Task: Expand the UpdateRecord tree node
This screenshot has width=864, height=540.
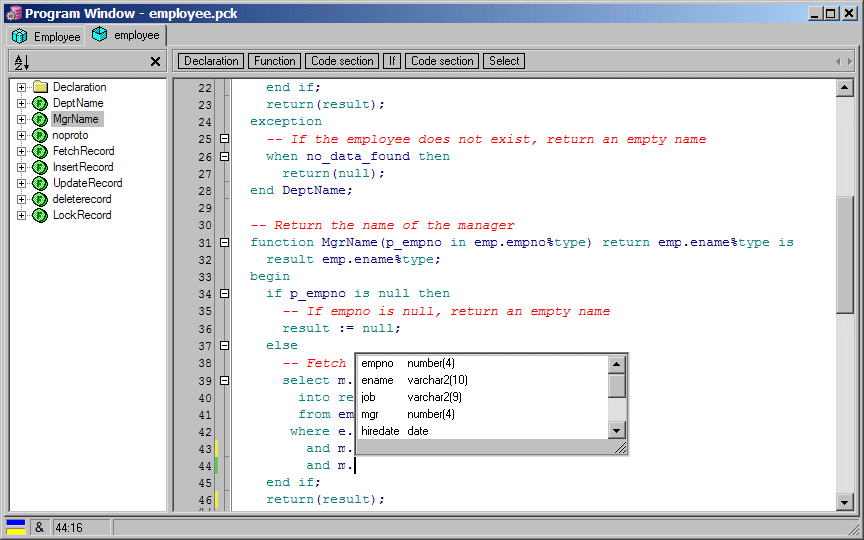Action: click(21, 183)
